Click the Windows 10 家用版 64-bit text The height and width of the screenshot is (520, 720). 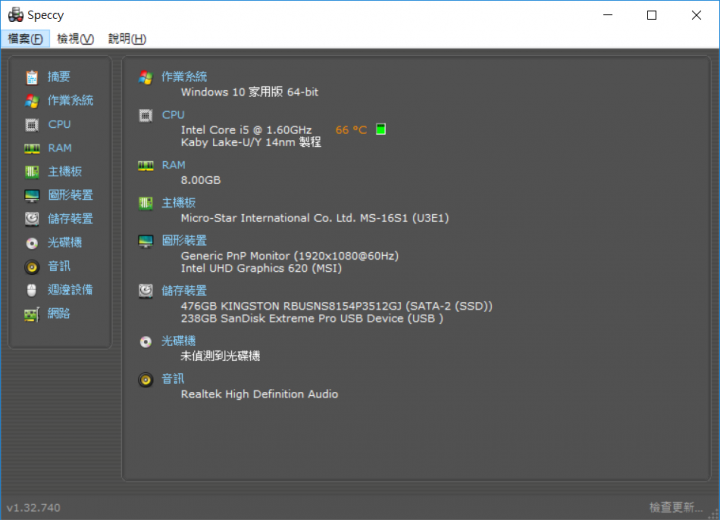249,92
